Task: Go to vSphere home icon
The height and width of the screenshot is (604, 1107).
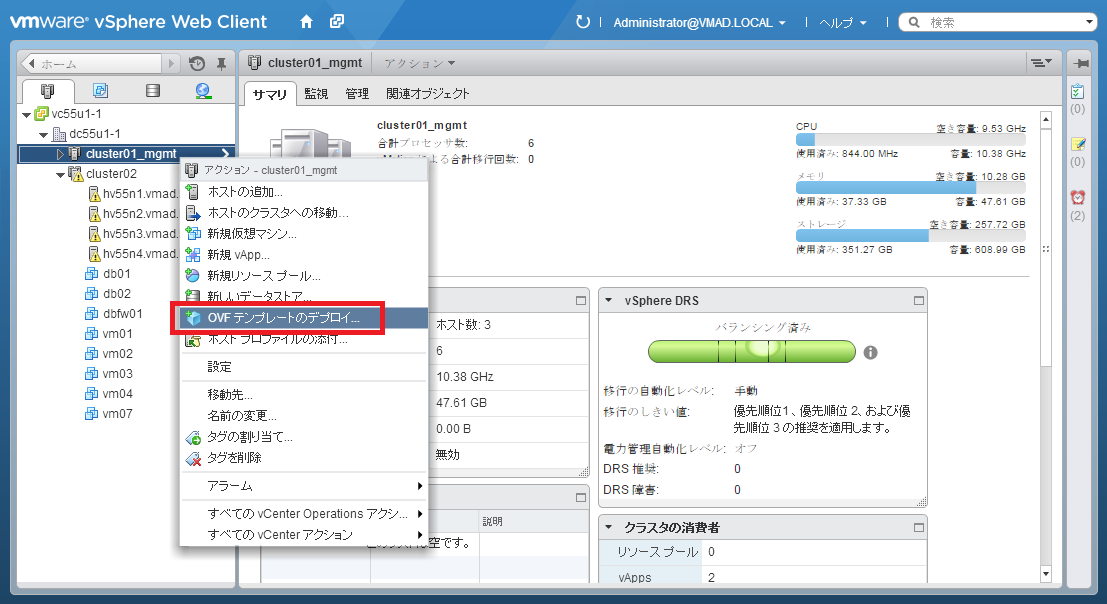Action: point(306,22)
